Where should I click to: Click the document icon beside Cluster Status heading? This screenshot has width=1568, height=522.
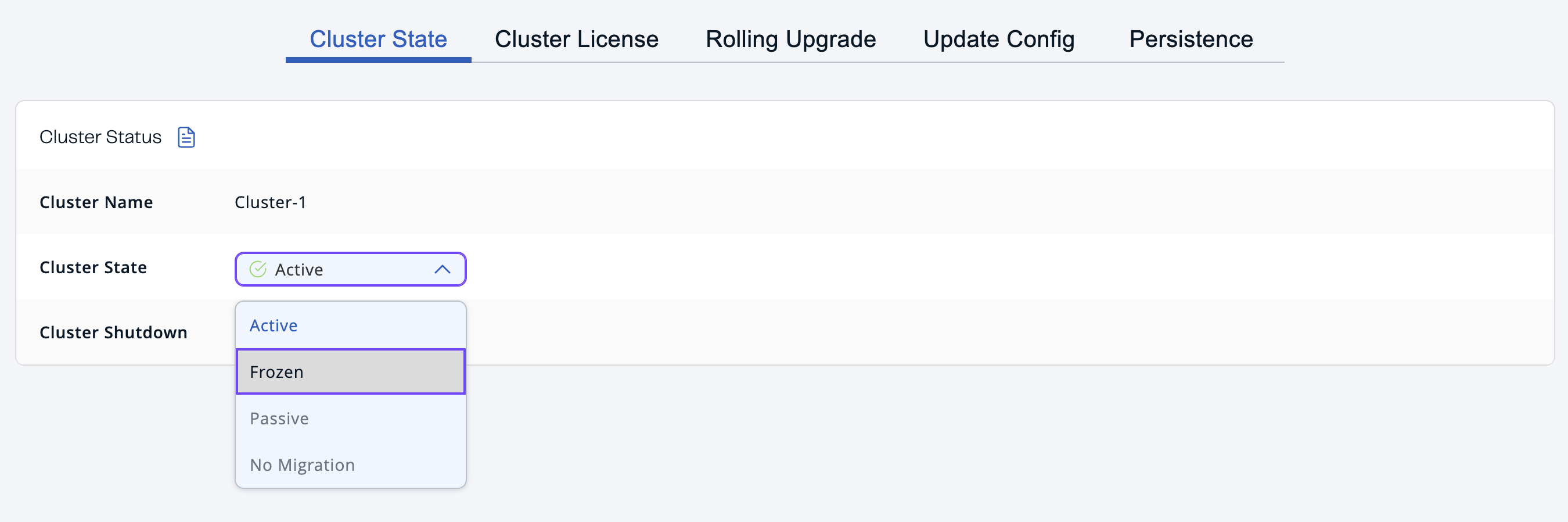[186, 137]
